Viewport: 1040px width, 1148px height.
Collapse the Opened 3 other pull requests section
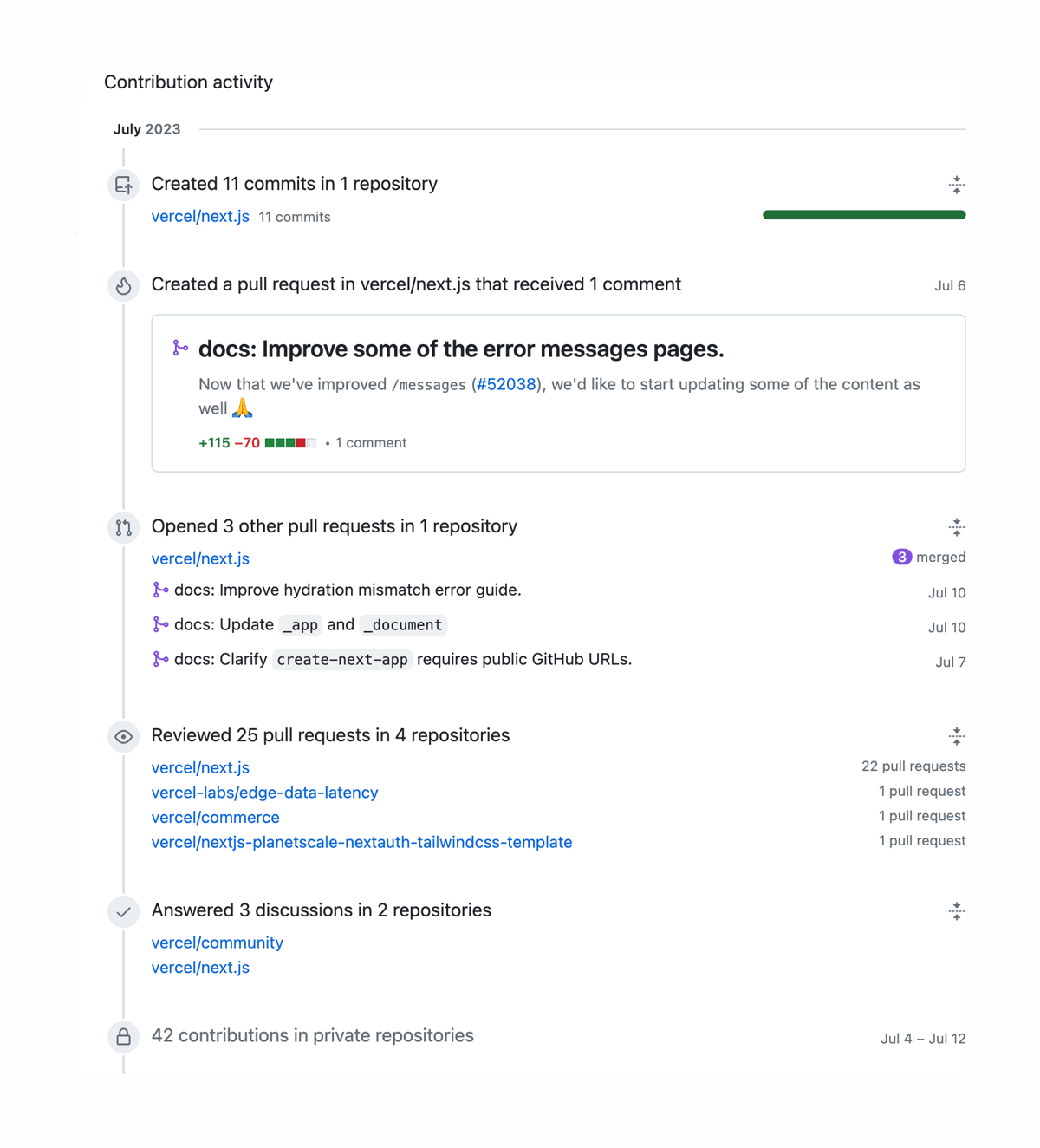tap(956, 527)
